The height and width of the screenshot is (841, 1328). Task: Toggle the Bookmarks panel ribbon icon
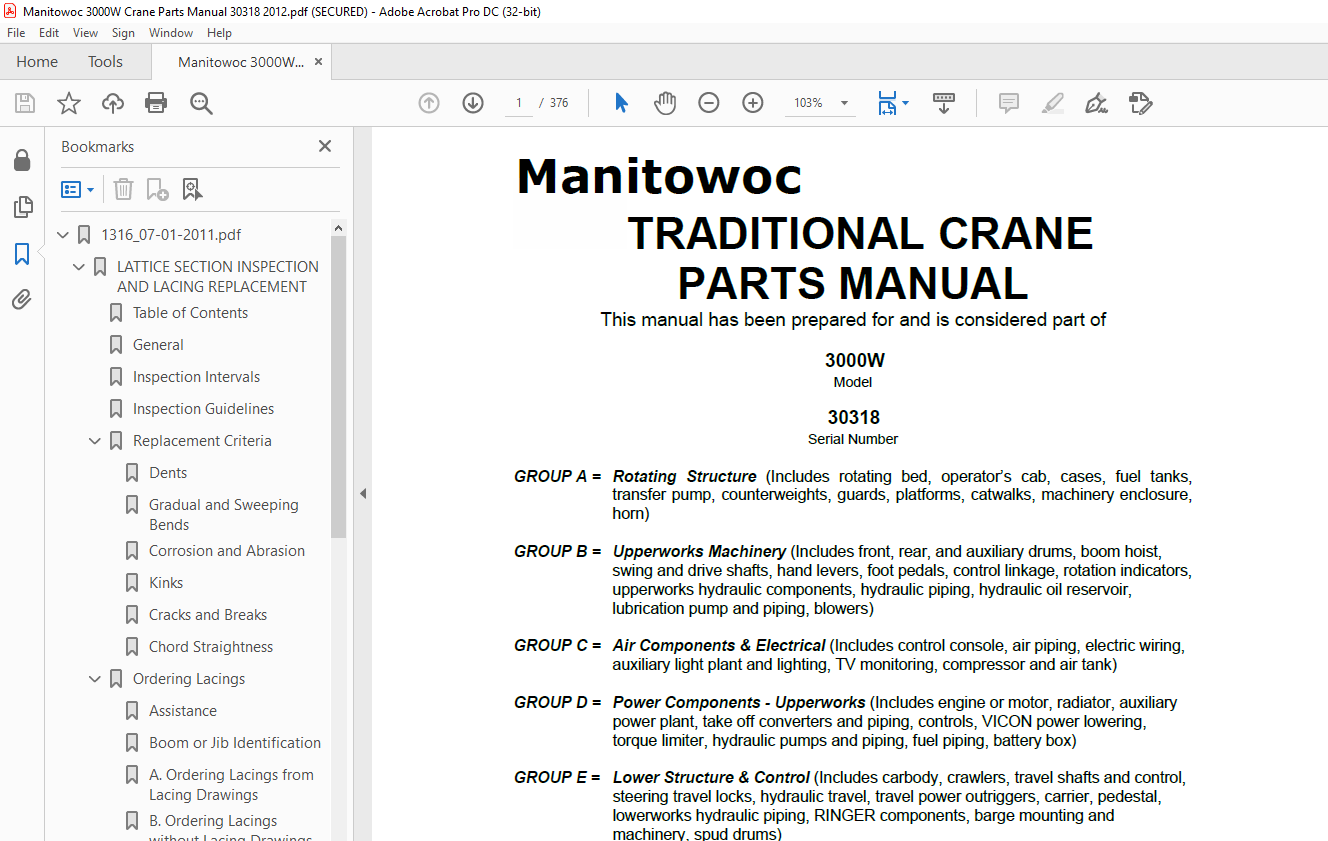(22, 254)
